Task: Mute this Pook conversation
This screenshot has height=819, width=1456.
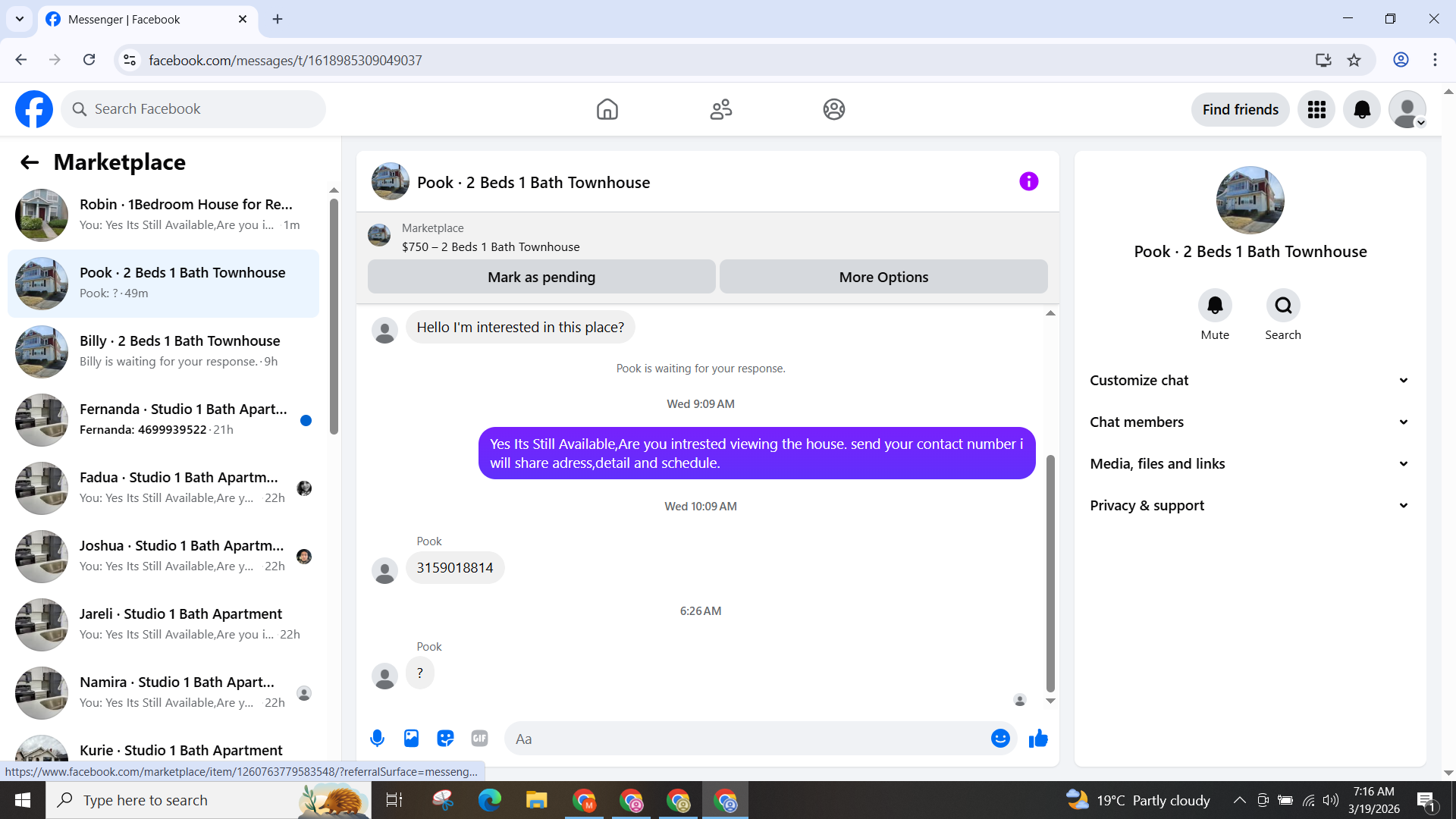Action: pos(1215,306)
